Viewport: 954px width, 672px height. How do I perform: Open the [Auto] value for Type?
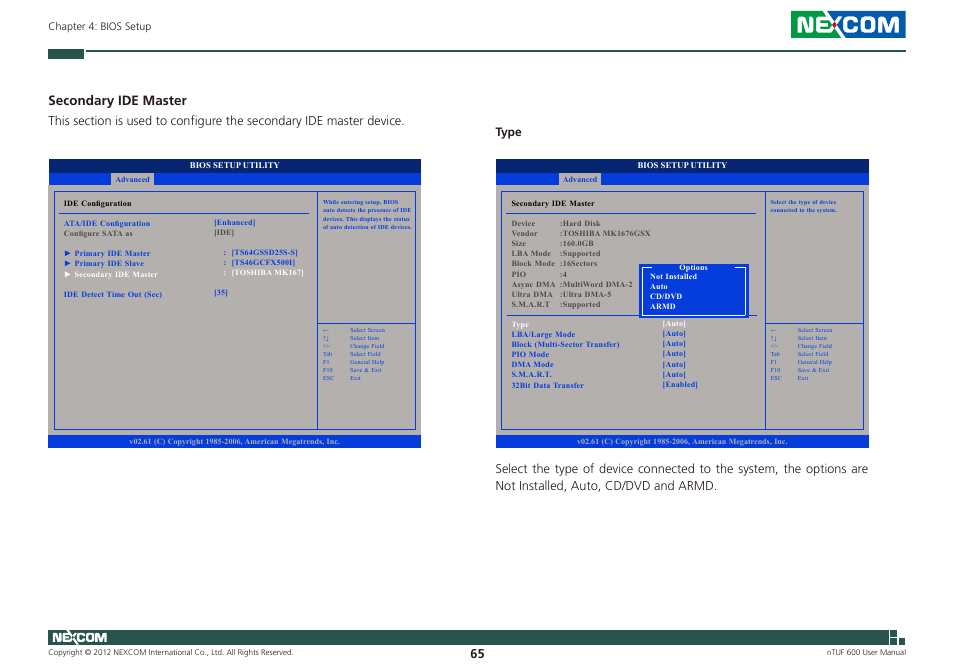point(674,324)
